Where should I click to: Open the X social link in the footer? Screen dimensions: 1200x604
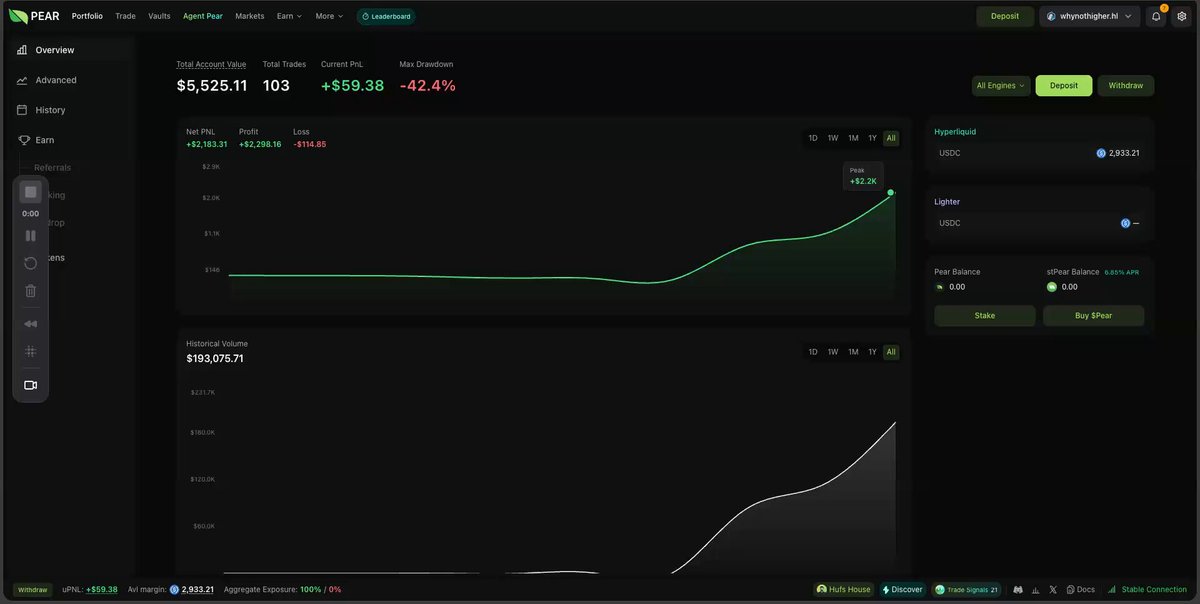click(1053, 590)
